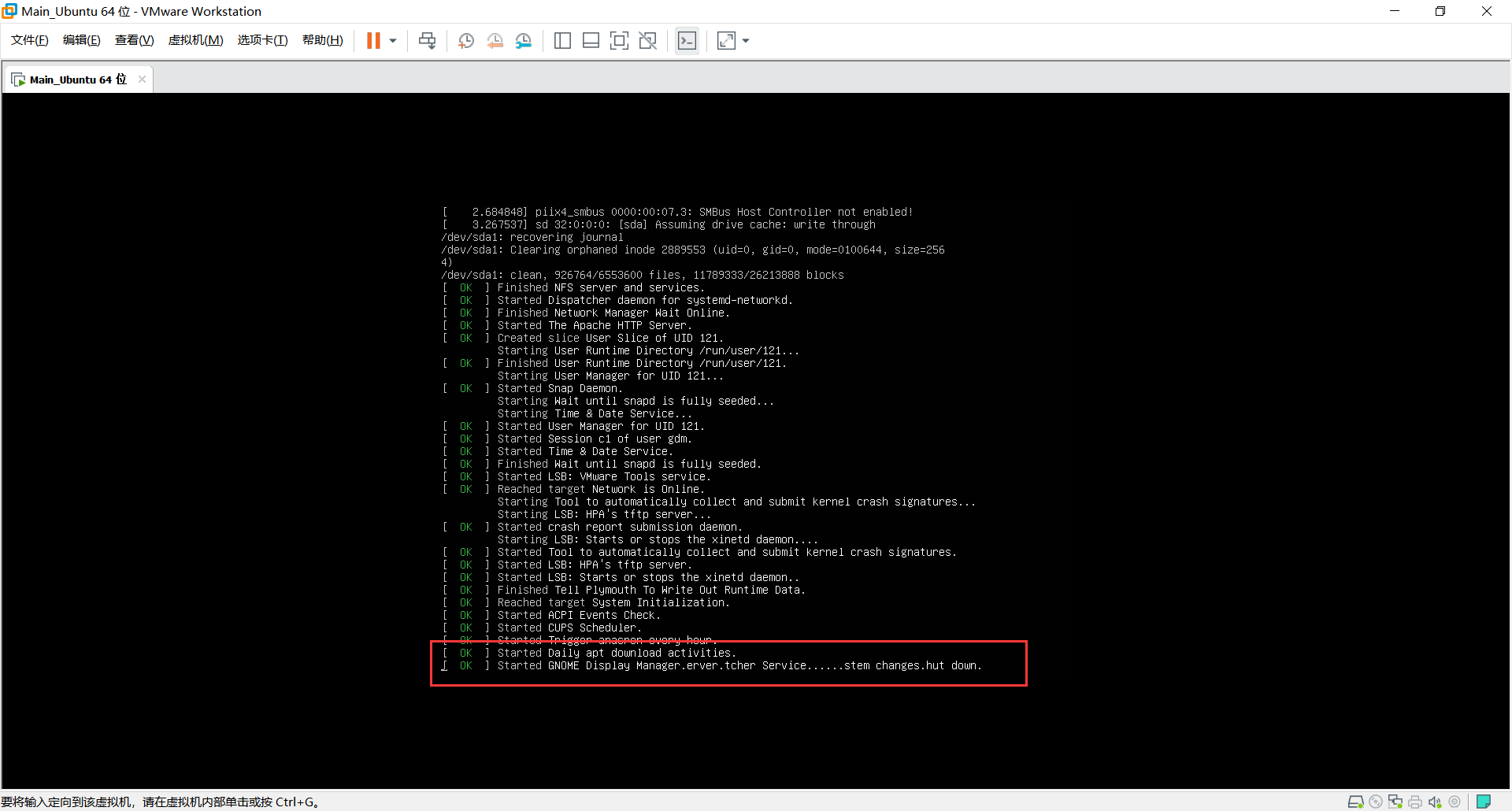Click line 'Reached target Network is Online.'
The width and height of the screenshot is (1512, 811).
tap(573, 490)
